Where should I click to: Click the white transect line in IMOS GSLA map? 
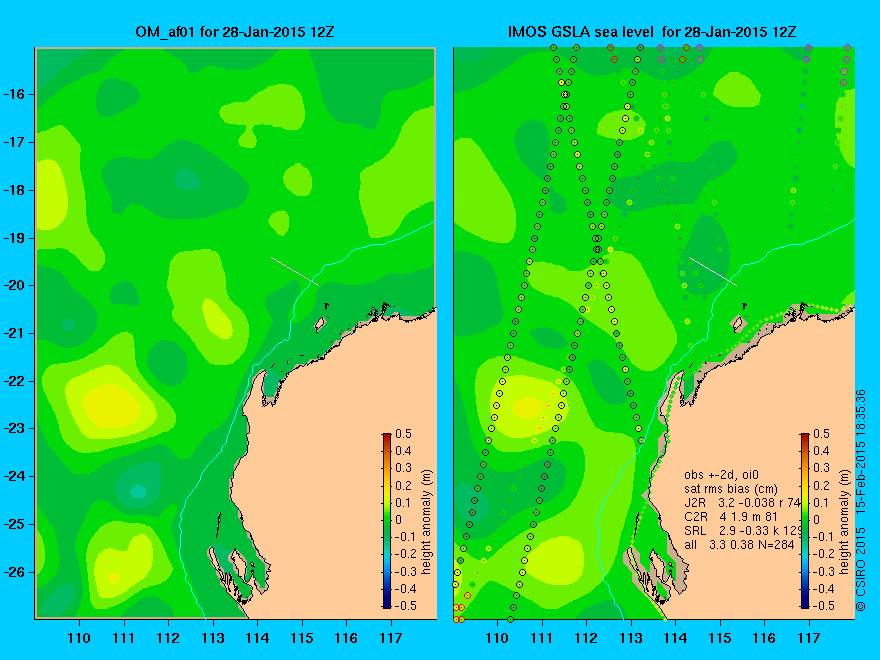tap(713, 272)
